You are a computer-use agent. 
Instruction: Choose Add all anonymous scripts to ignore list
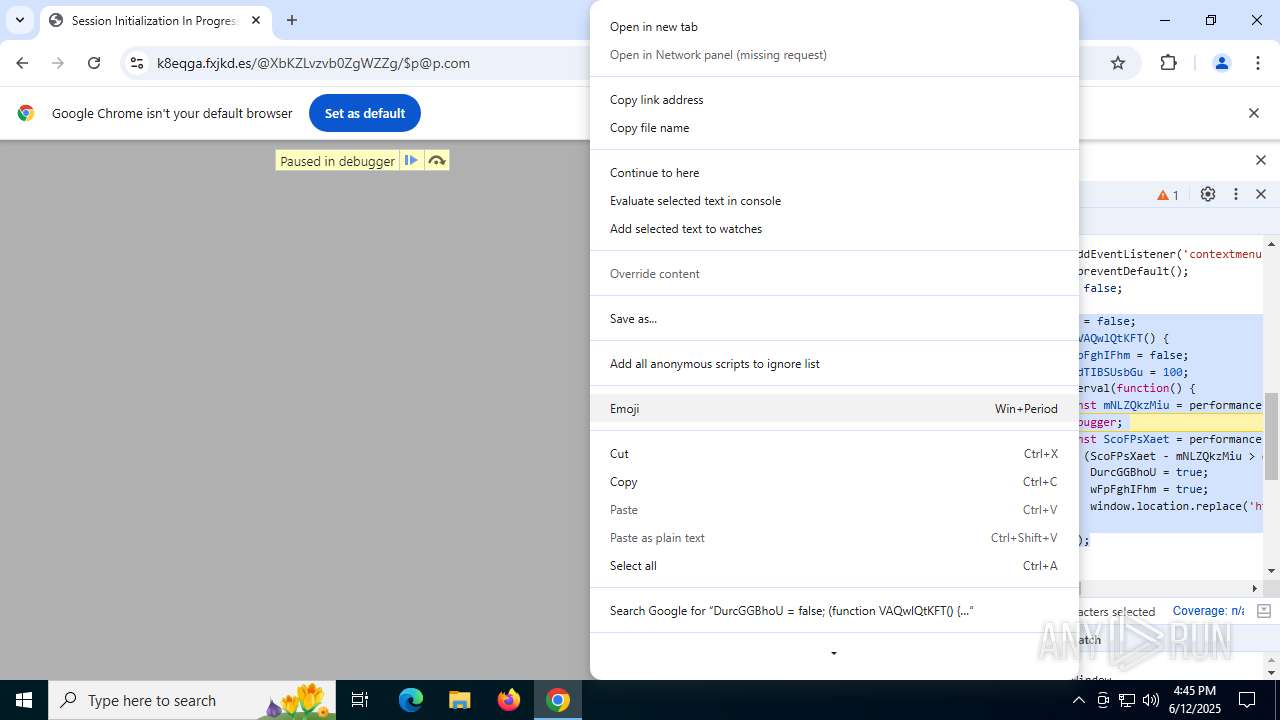834,364
